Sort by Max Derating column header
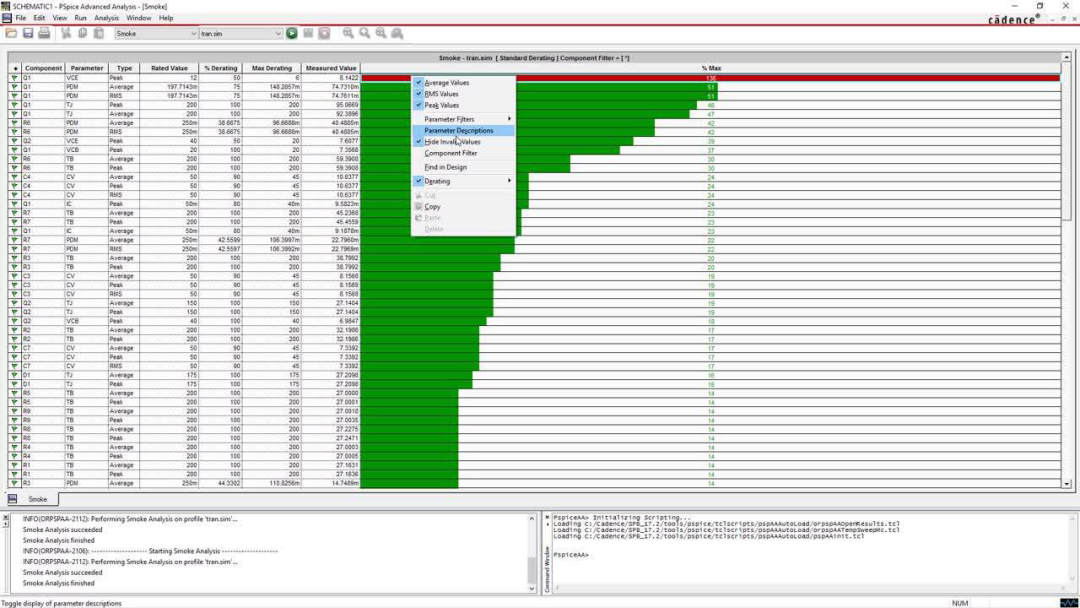 (271, 68)
